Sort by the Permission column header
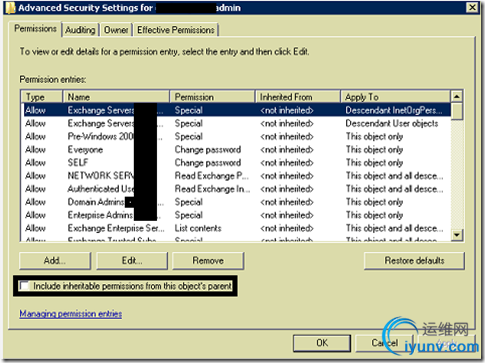 212,97
